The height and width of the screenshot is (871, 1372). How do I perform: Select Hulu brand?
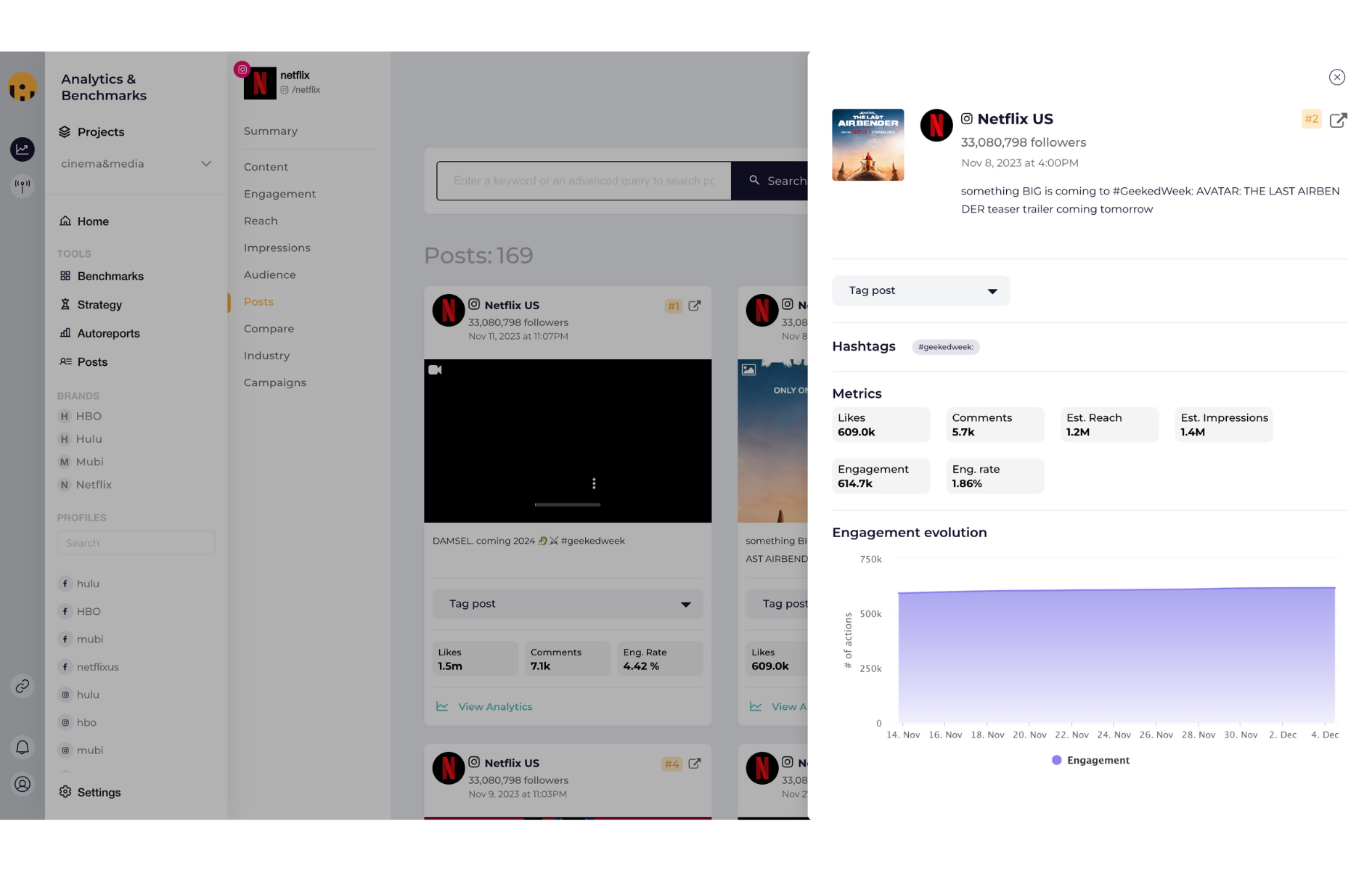coord(80,439)
